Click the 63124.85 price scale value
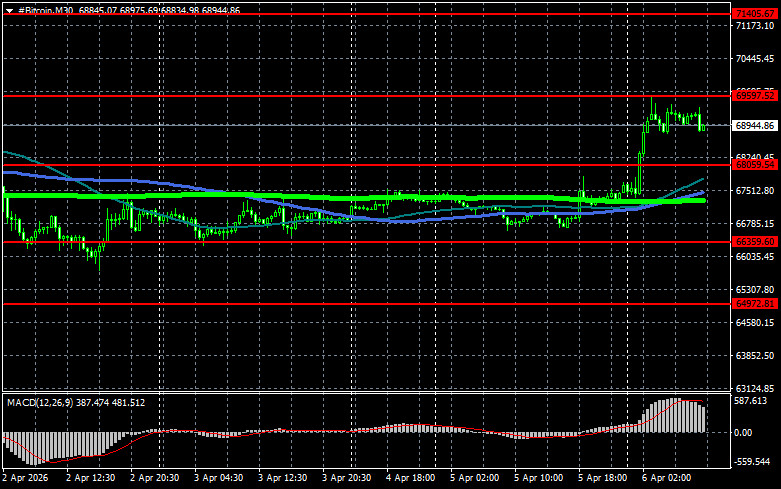Screen dimensions: 781x489 tap(752, 388)
